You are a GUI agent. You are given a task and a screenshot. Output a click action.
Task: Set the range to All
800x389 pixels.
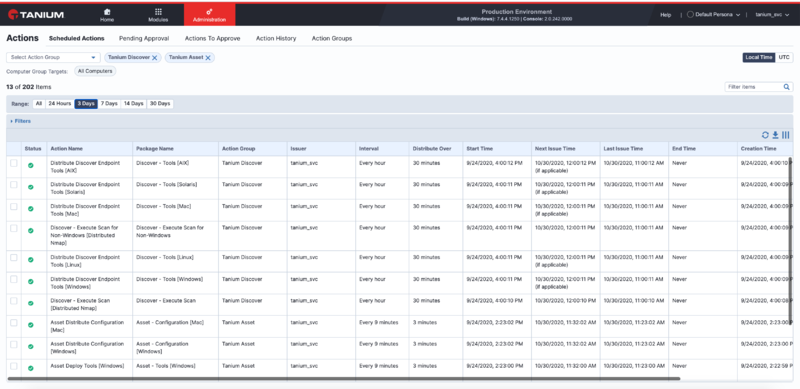point(39,104)
